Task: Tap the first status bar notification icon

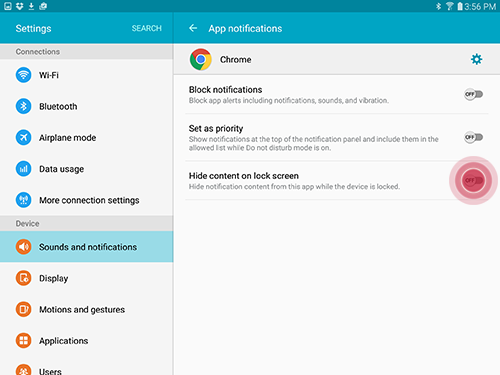Action: tap(8, 6)
